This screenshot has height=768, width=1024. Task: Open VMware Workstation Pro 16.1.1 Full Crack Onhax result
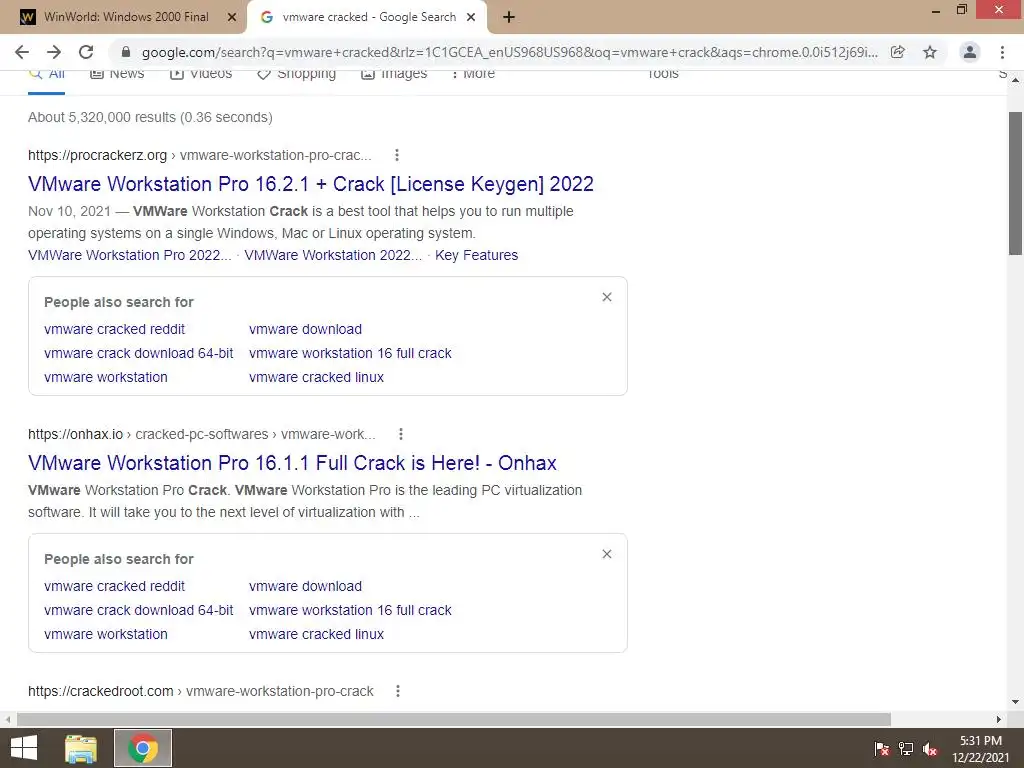(292, 463)
